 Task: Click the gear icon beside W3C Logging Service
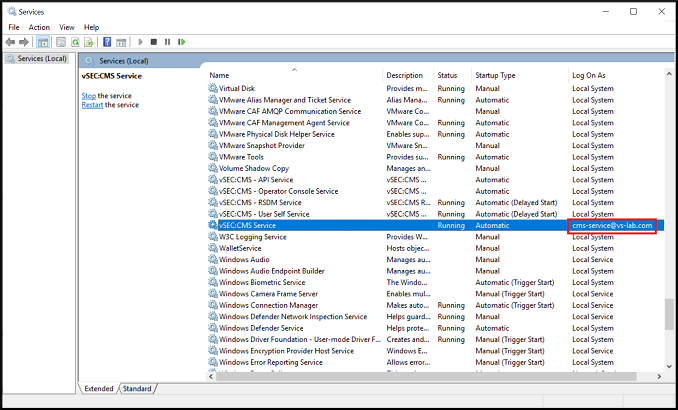(213, 237)
